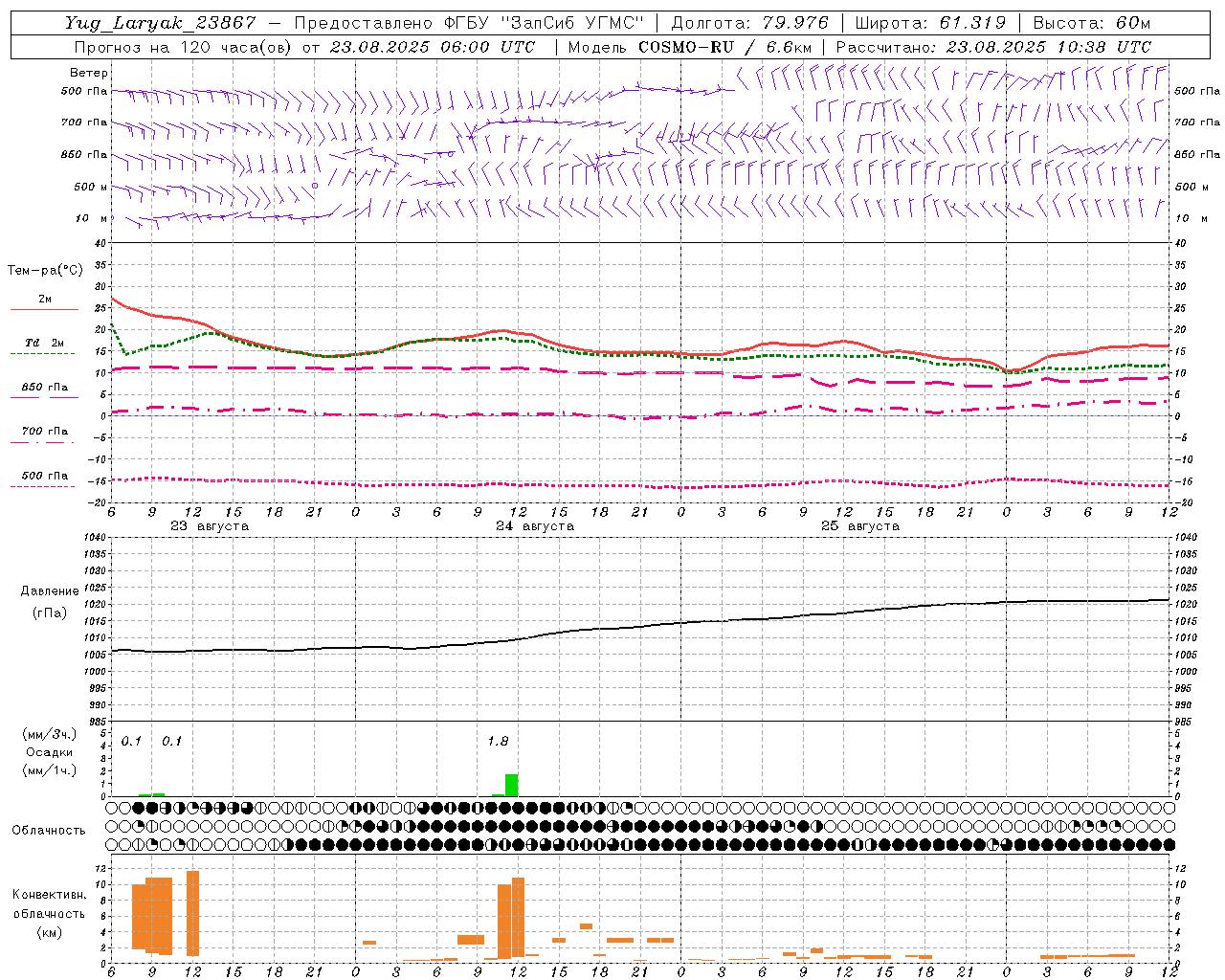Viewport: 1225px width, 980px height.
Task: Click the 23 августа date label
Action: click(210, 526)
